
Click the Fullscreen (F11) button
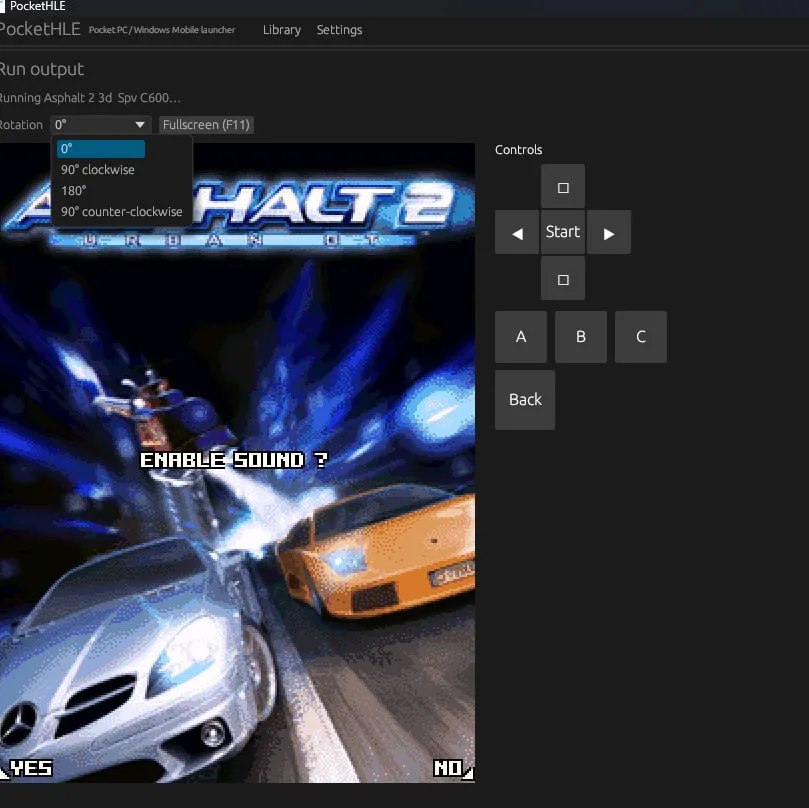click(x=206, y=125)
